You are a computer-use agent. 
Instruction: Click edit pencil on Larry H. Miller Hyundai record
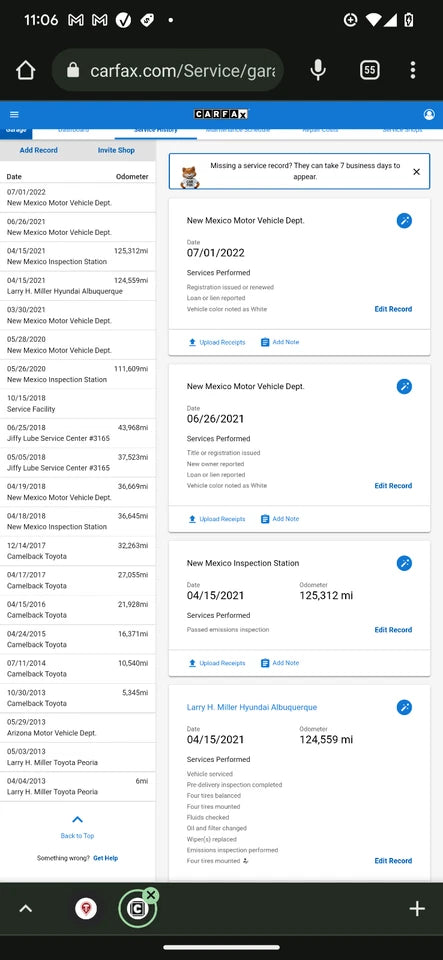point(404,708)
